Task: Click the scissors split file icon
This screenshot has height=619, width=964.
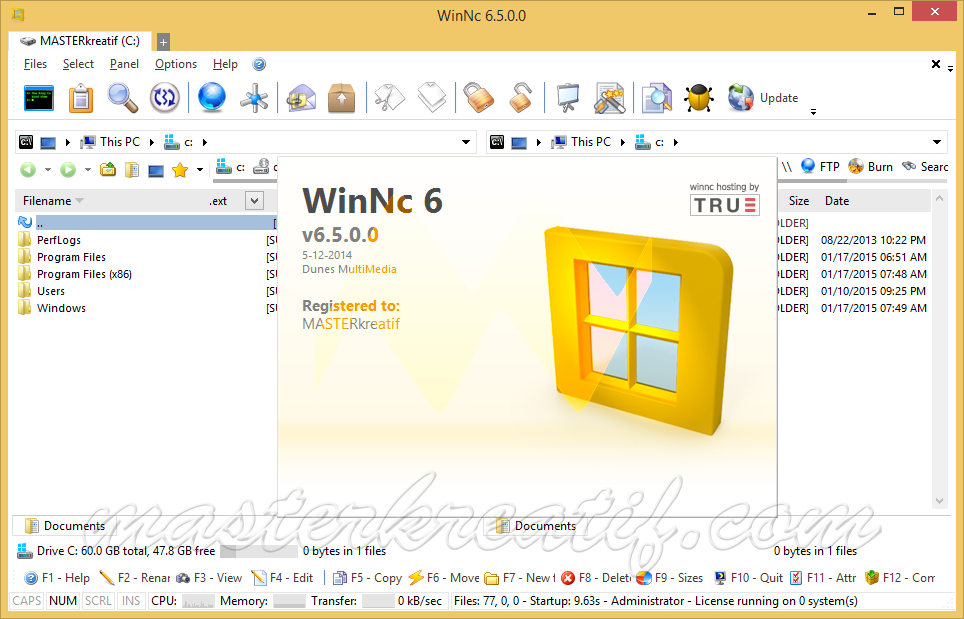Action: click(389, 98)
